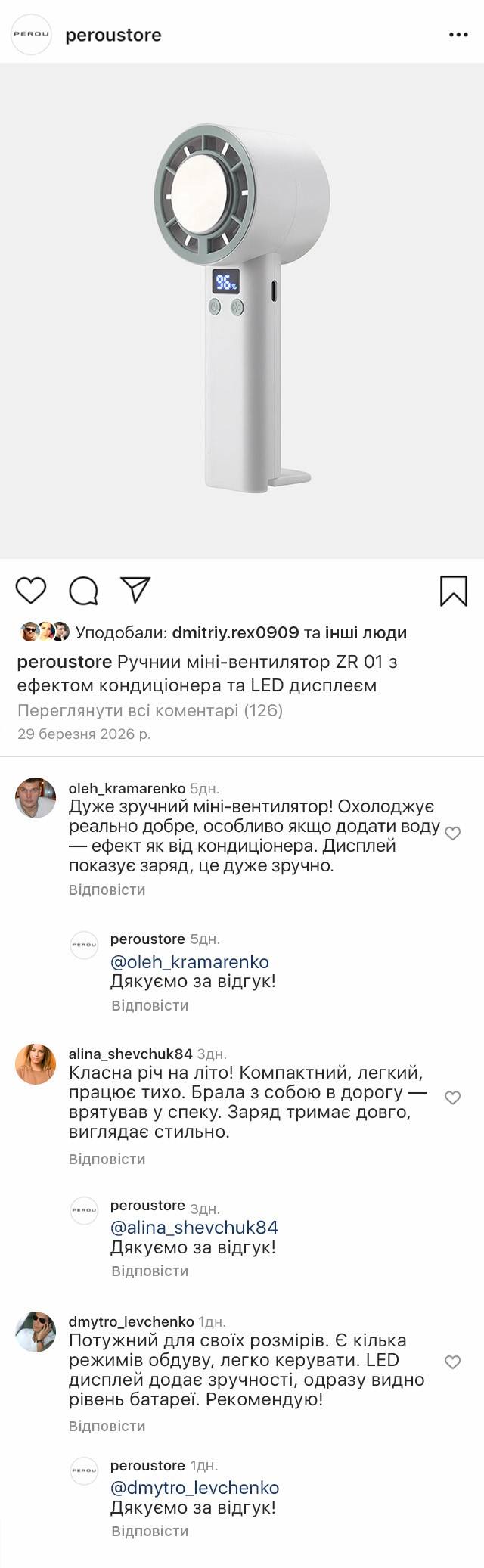Open peroustore username in the post header
The height and width of the screenshot is (1568, 484).
113,35
